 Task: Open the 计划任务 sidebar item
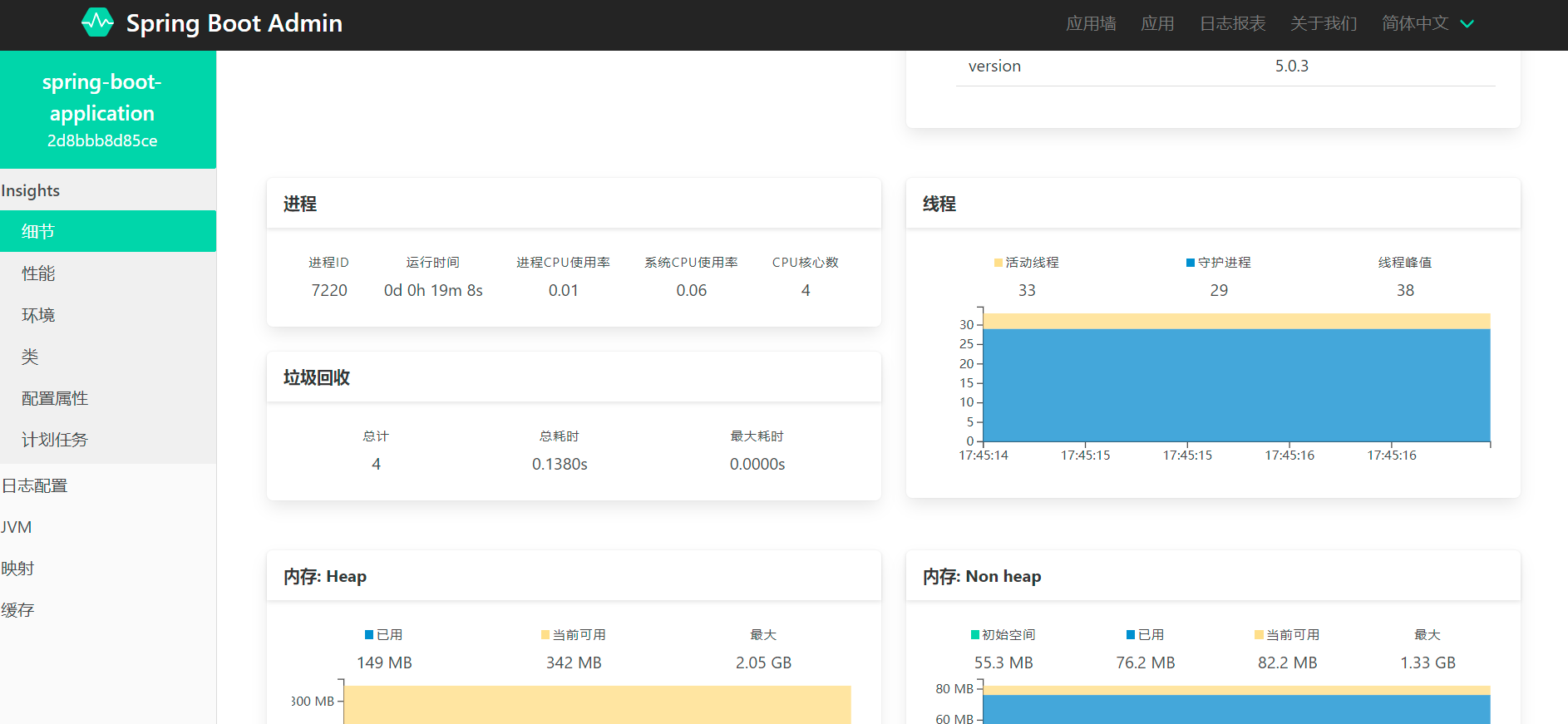[108, 440]
